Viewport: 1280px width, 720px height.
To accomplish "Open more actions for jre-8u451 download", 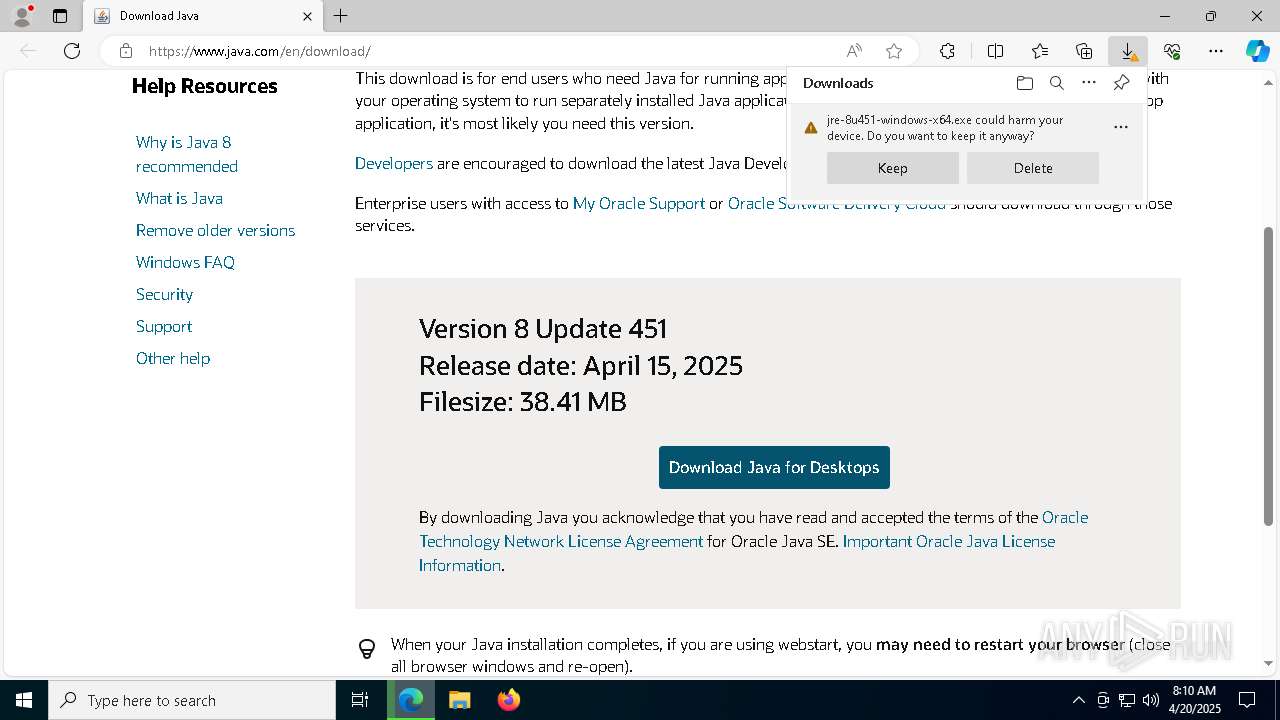I will [x=1121, y=127].
